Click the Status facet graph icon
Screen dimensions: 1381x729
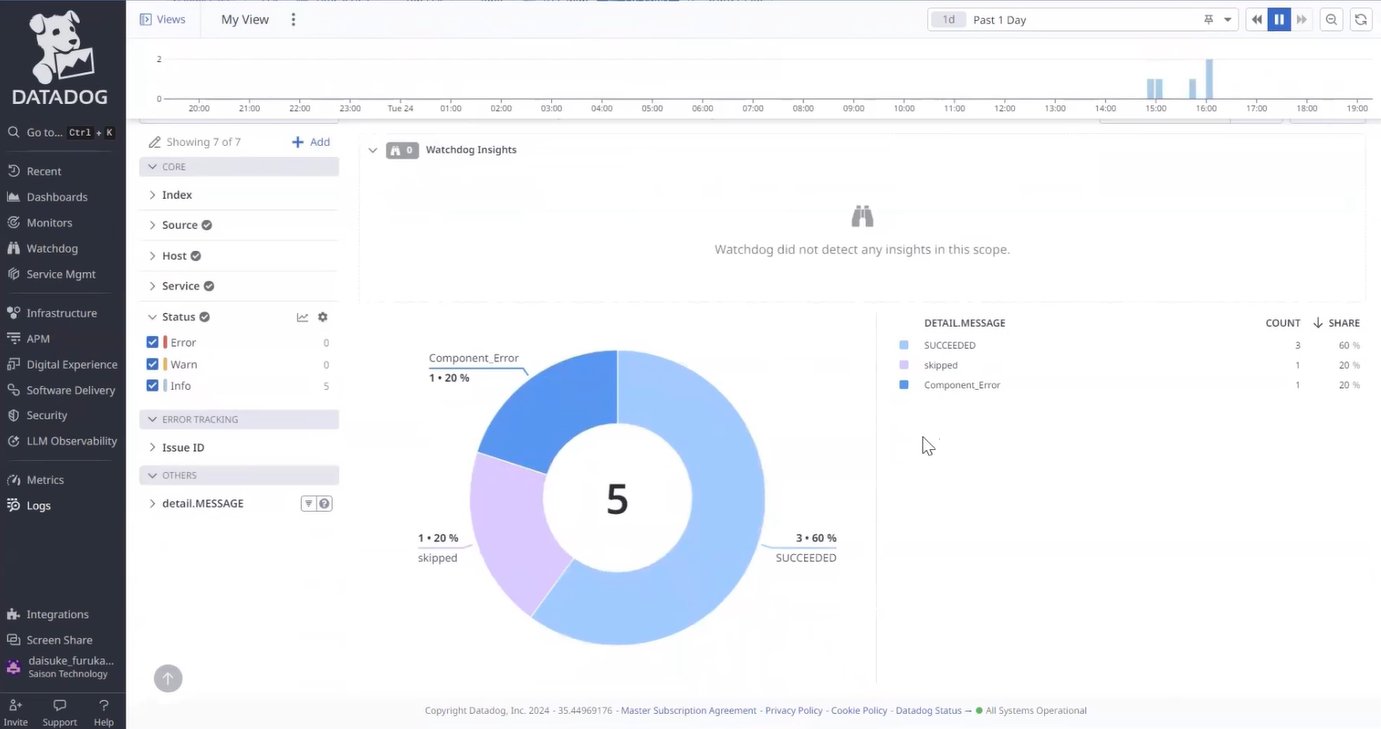click(302, 317)
